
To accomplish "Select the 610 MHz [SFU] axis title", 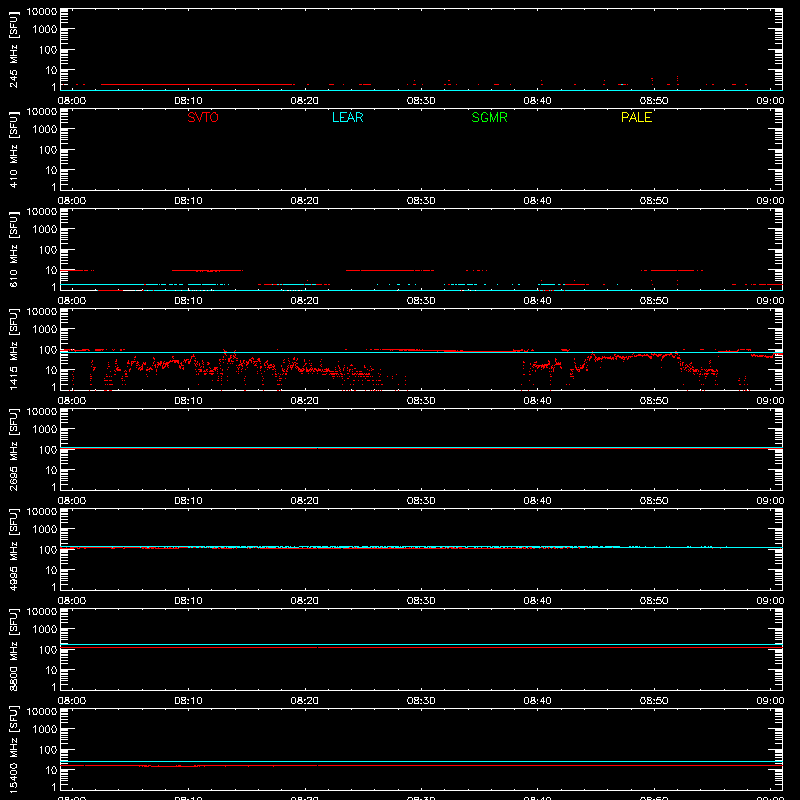I will pos(13,249).
